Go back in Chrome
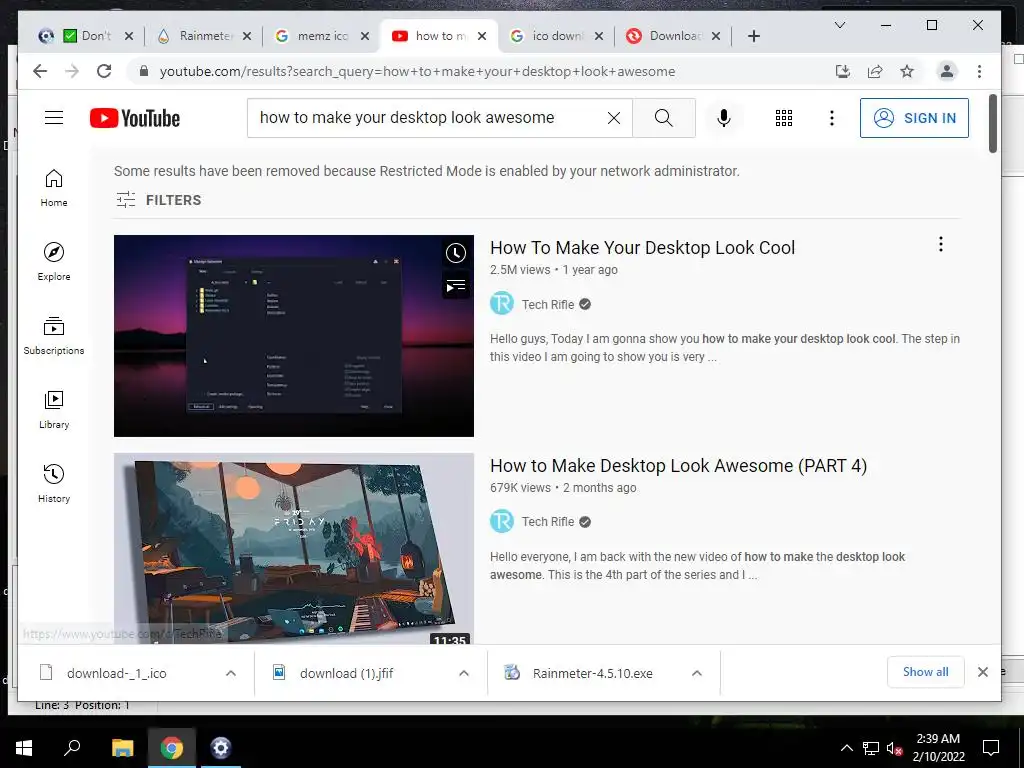The height and width of the screenshot is (768, 1024). (40, 71)
